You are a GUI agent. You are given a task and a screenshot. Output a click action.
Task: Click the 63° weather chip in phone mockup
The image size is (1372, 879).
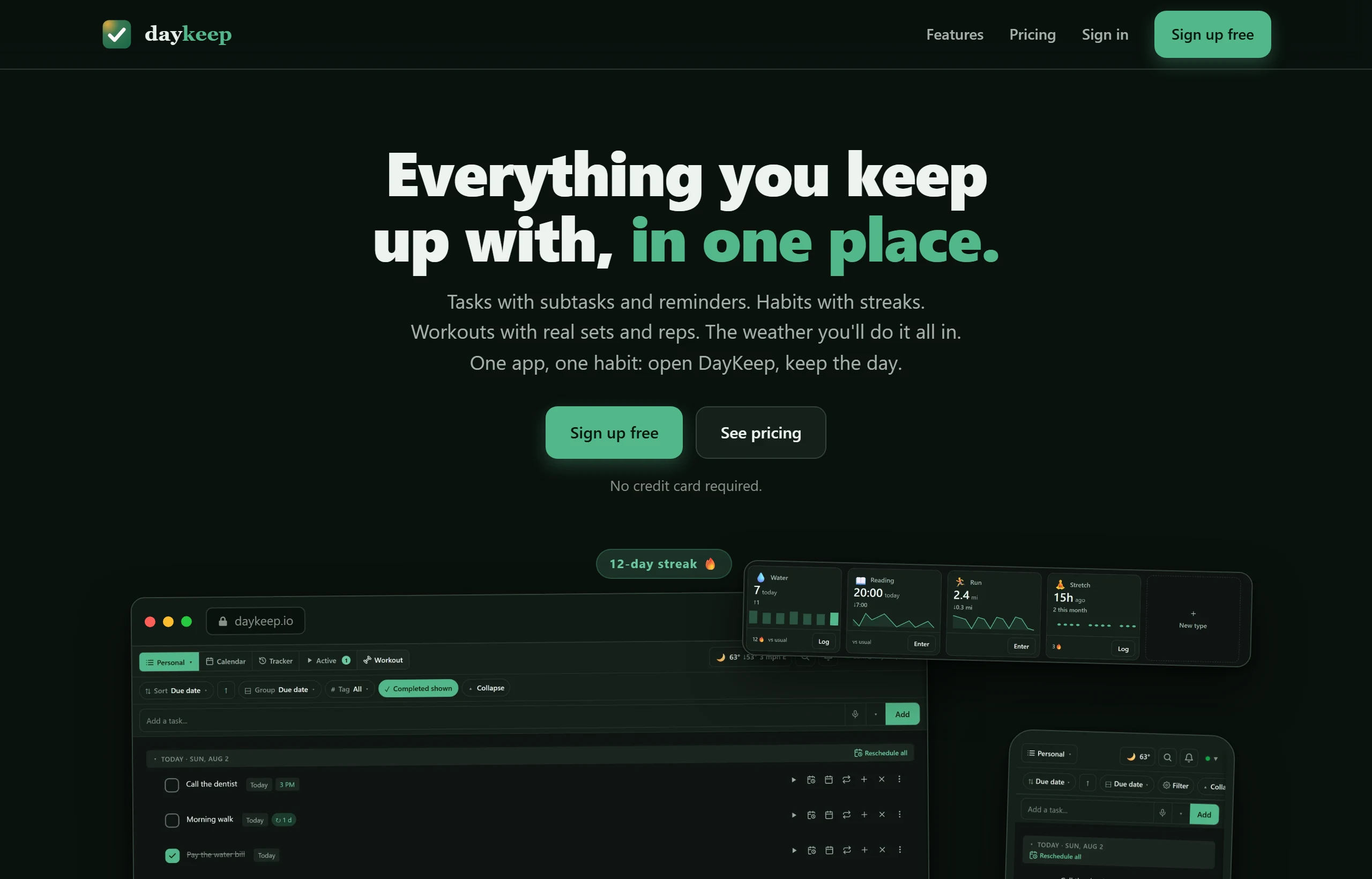click(x=1138, y=757)
